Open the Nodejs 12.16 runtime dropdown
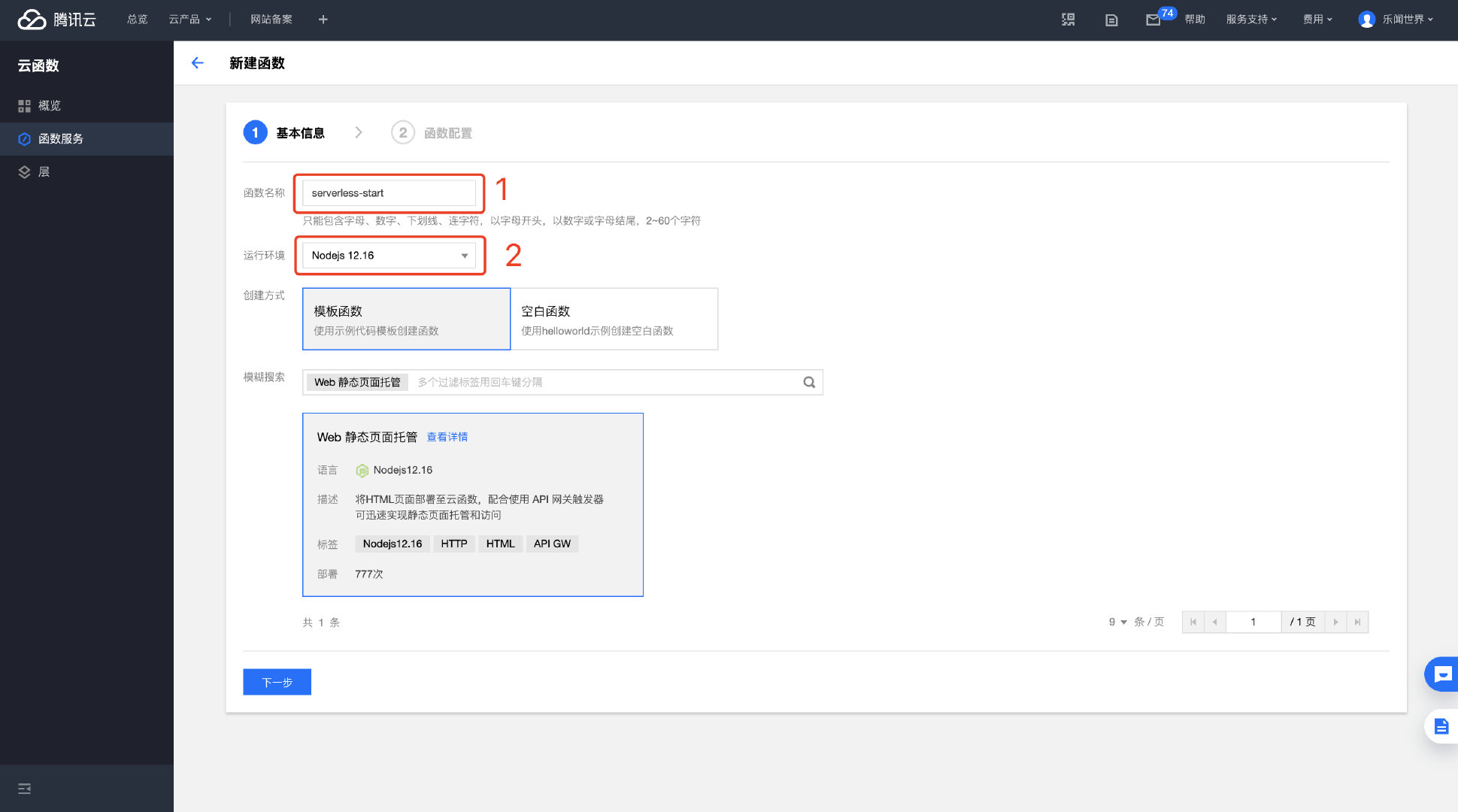 point(389,256)
